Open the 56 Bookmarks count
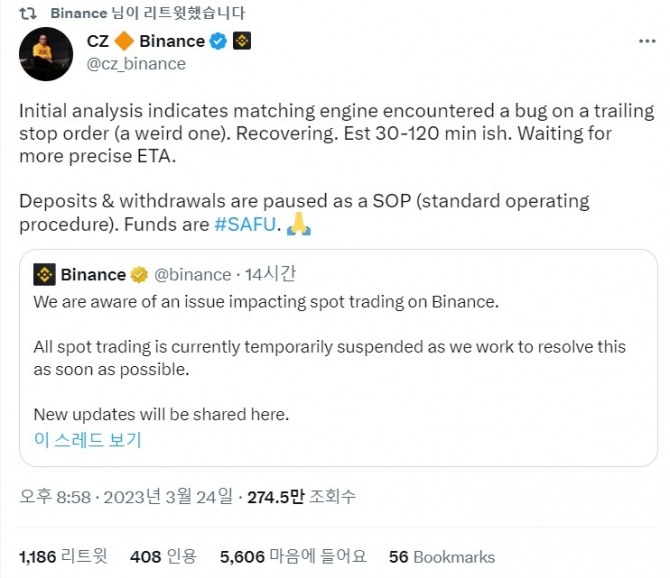670x578 pixels. [x=441, y=556]
